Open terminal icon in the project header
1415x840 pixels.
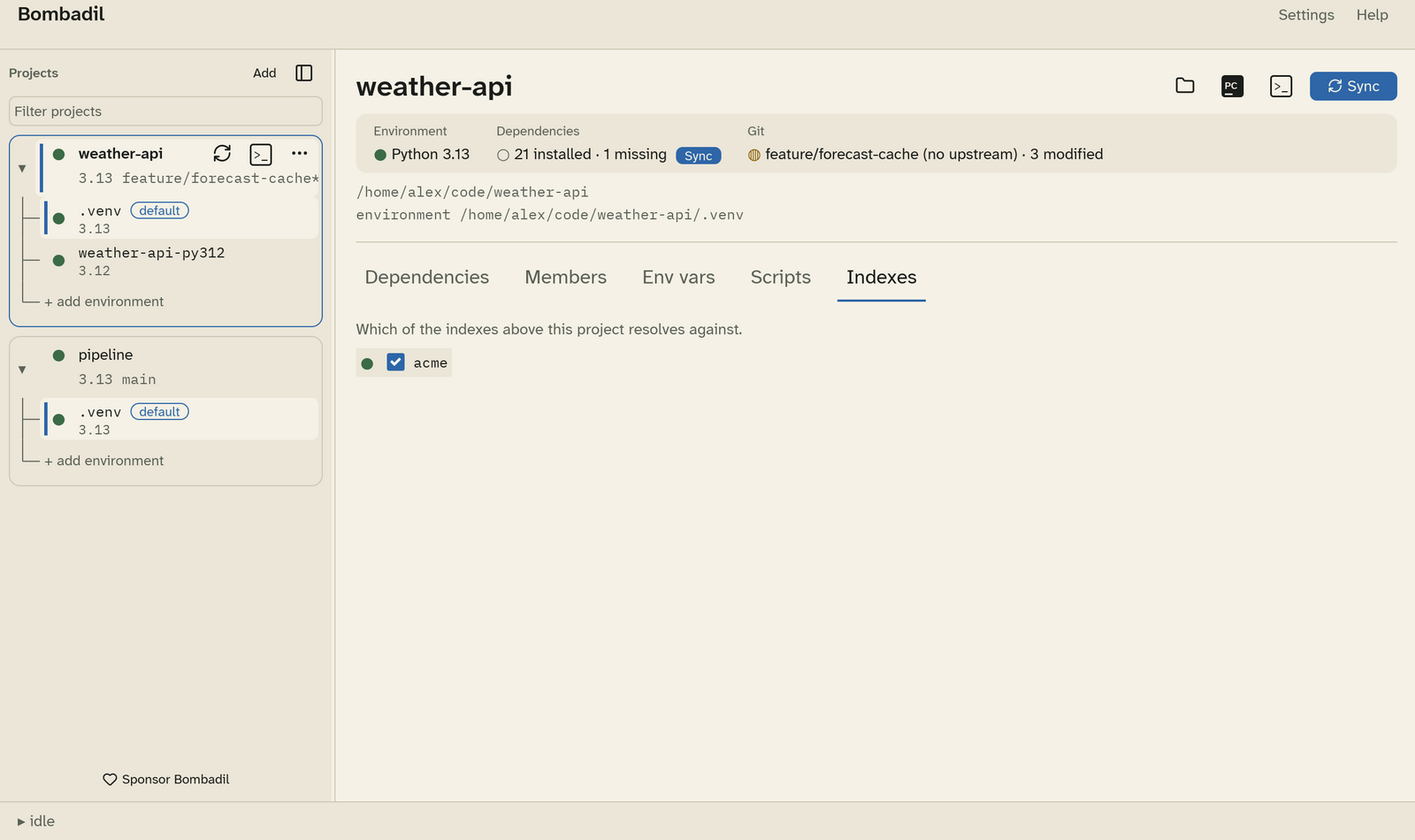click(x=1281, y=86)
